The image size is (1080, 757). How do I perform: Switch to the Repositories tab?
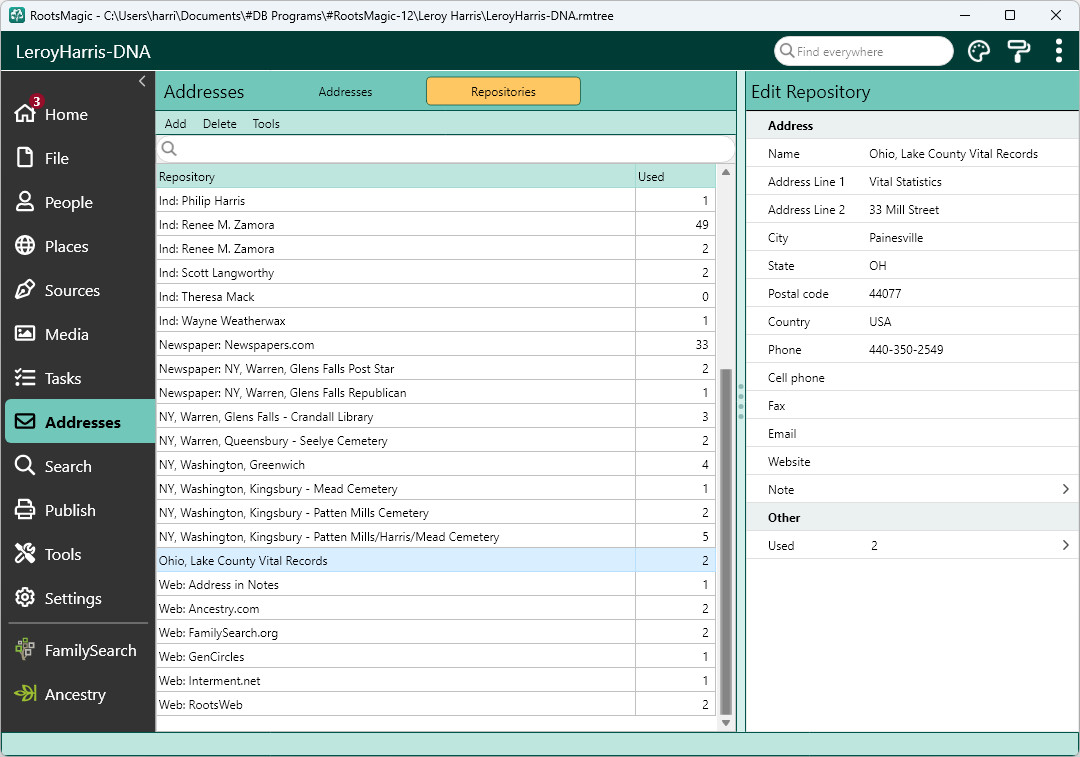point(503,92)
